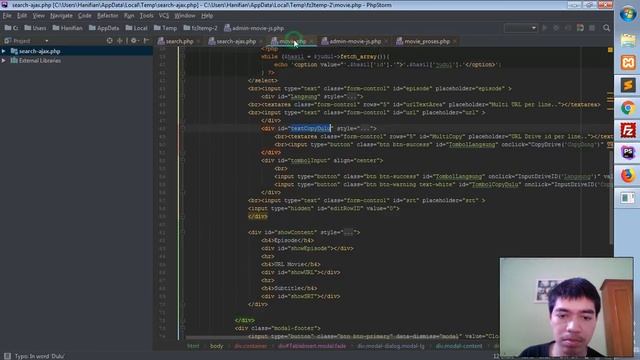Open the View menu

pyautogui.click(x=38, y=16)
